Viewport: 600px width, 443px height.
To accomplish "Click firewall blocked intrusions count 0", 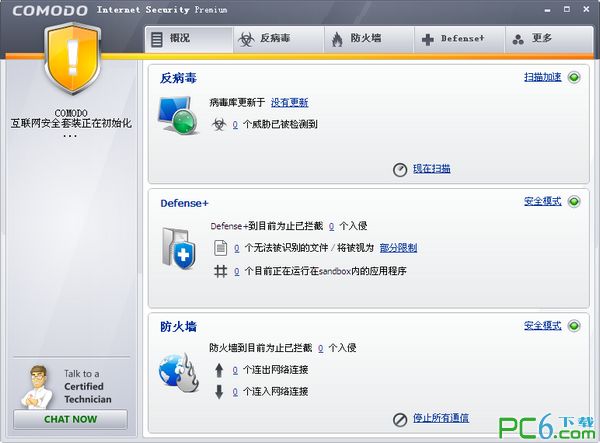I will click(321, 349).
